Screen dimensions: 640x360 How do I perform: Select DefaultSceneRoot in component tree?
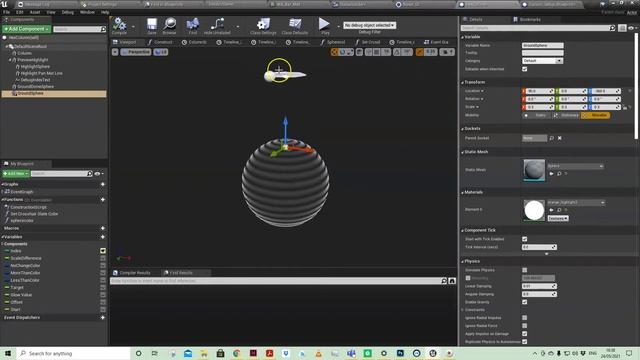tap(31, 46)
